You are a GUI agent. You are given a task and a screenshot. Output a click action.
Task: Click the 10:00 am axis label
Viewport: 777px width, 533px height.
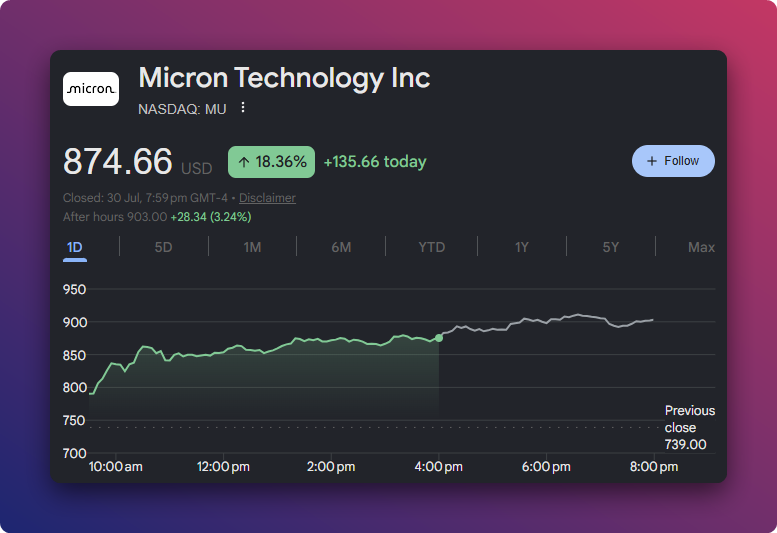(115, 467)
